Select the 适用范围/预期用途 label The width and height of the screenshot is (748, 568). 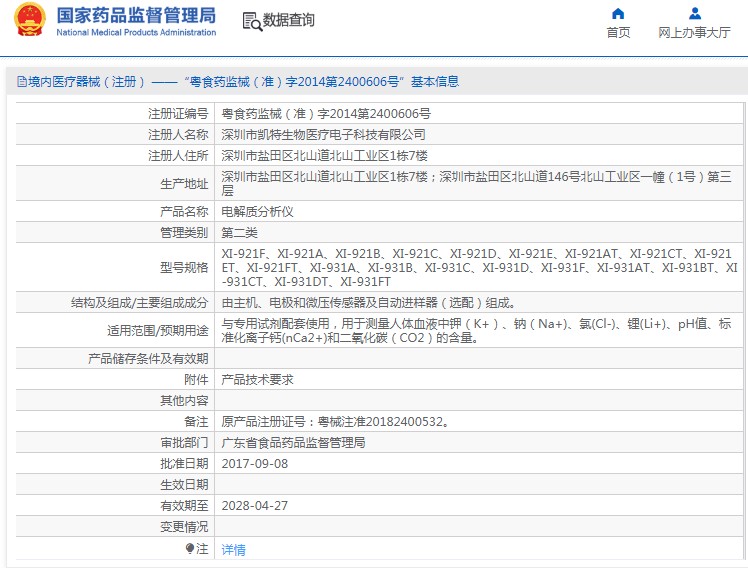pyautogui.click(x=158, y=330)
